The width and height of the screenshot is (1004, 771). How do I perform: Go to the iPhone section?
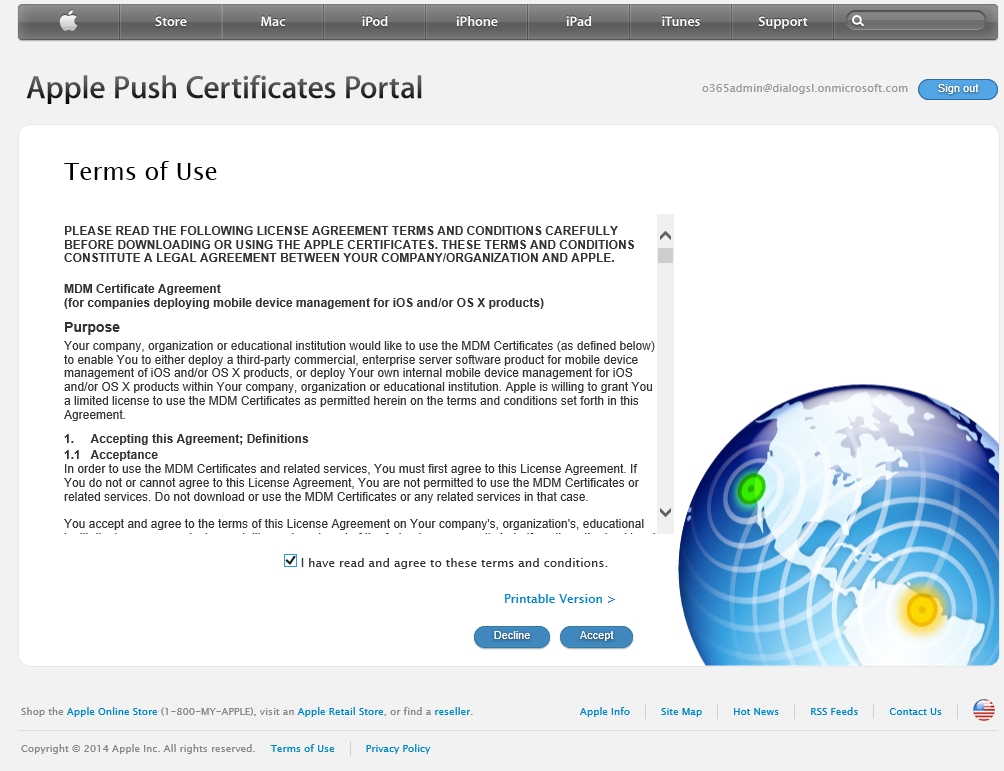click(476, 22)
